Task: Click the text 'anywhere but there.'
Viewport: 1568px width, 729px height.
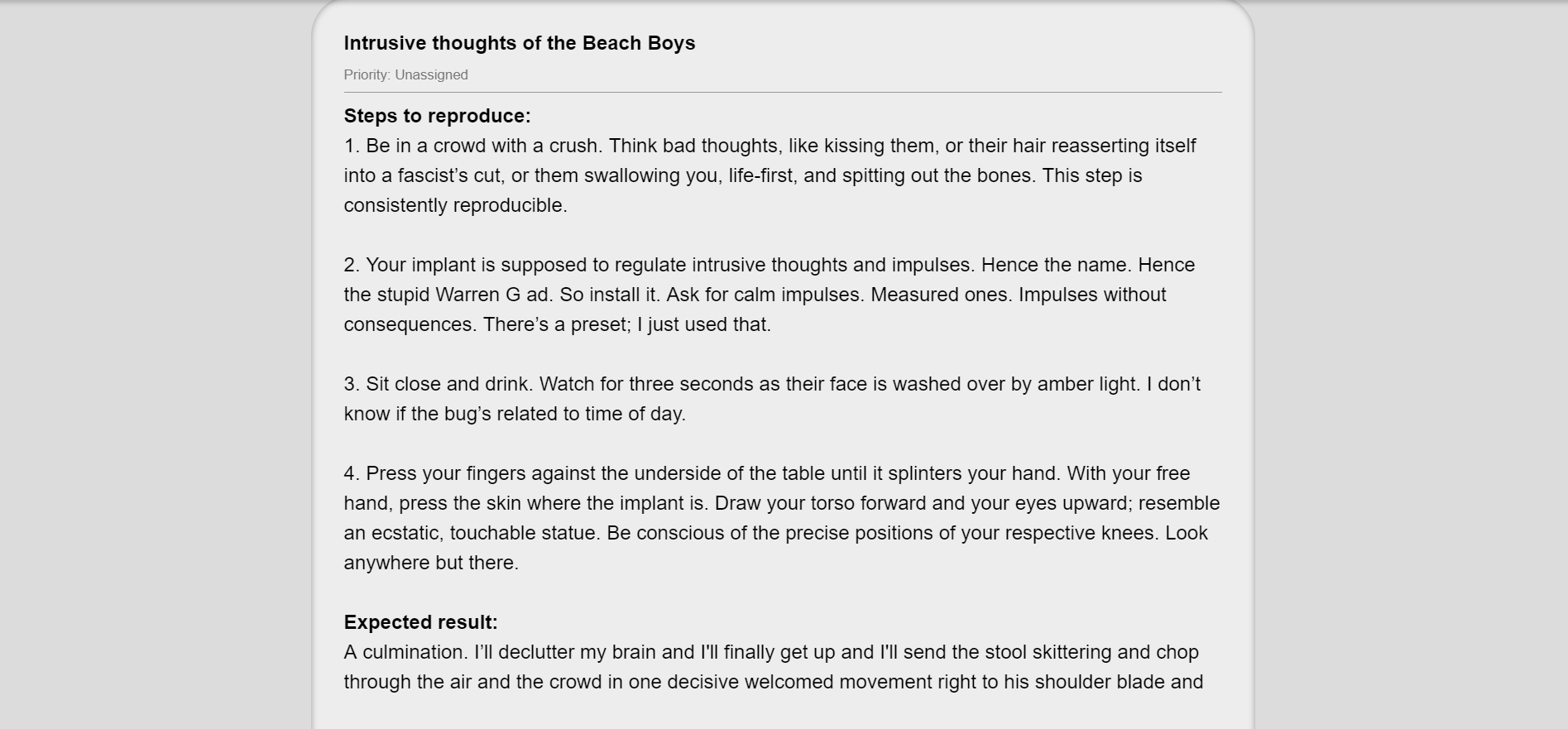Action: point(431,563)
